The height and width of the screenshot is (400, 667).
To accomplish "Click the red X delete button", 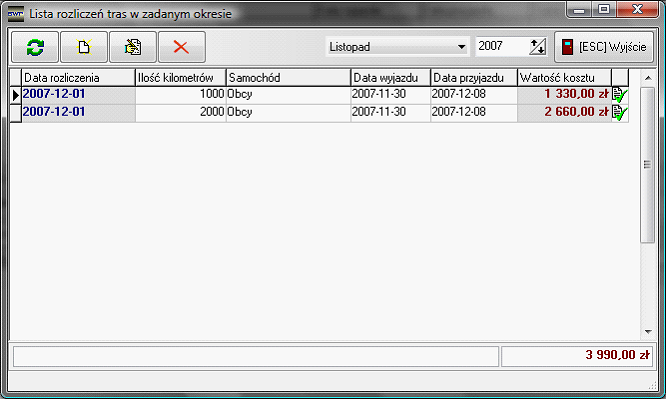I will tap(181, 47).
